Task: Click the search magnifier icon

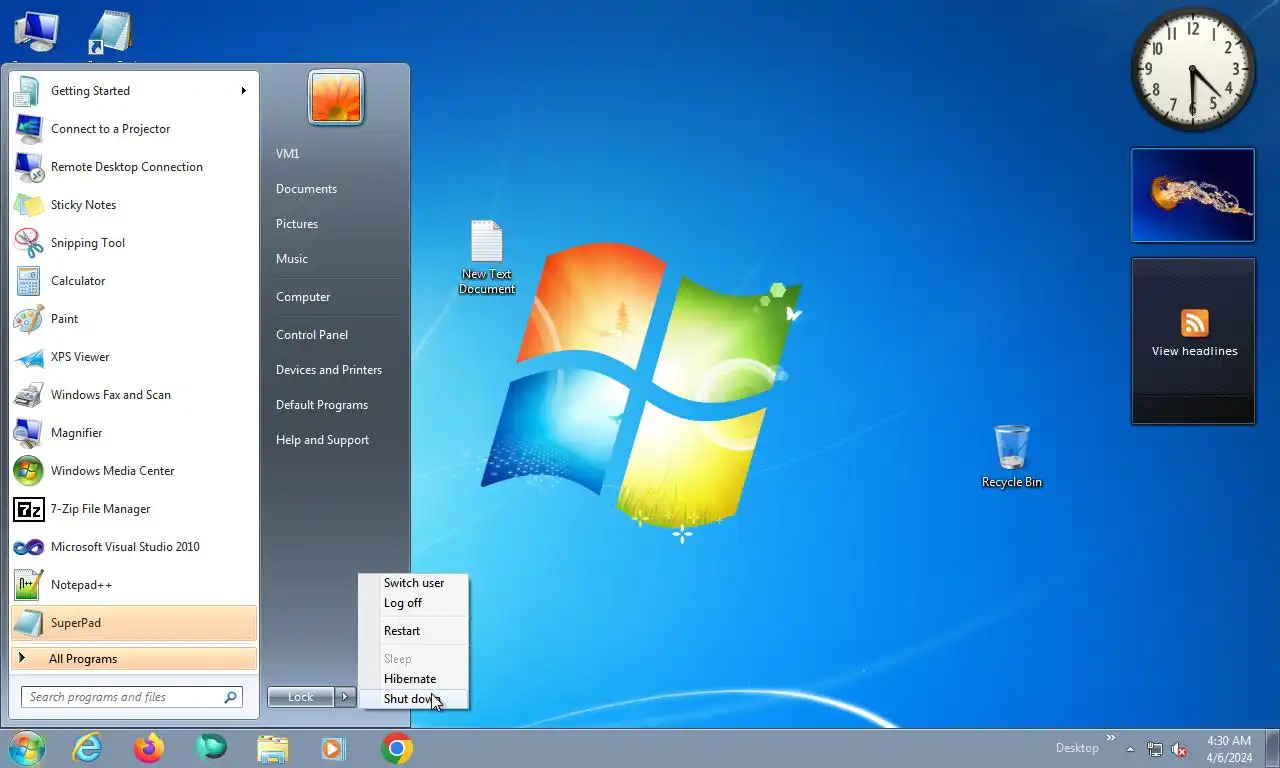Action: (x=230, y=697)
